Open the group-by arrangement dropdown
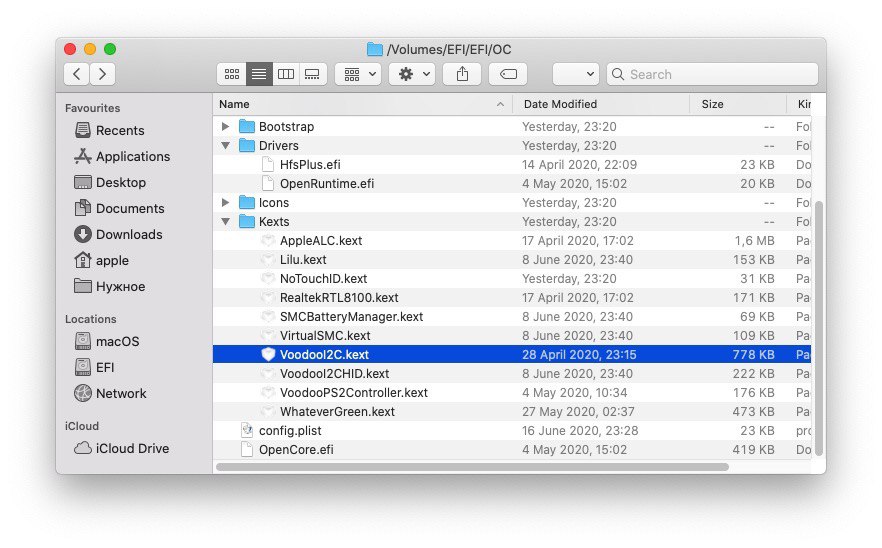The height and width of the screenshot is (548, 882). [358, 74]
